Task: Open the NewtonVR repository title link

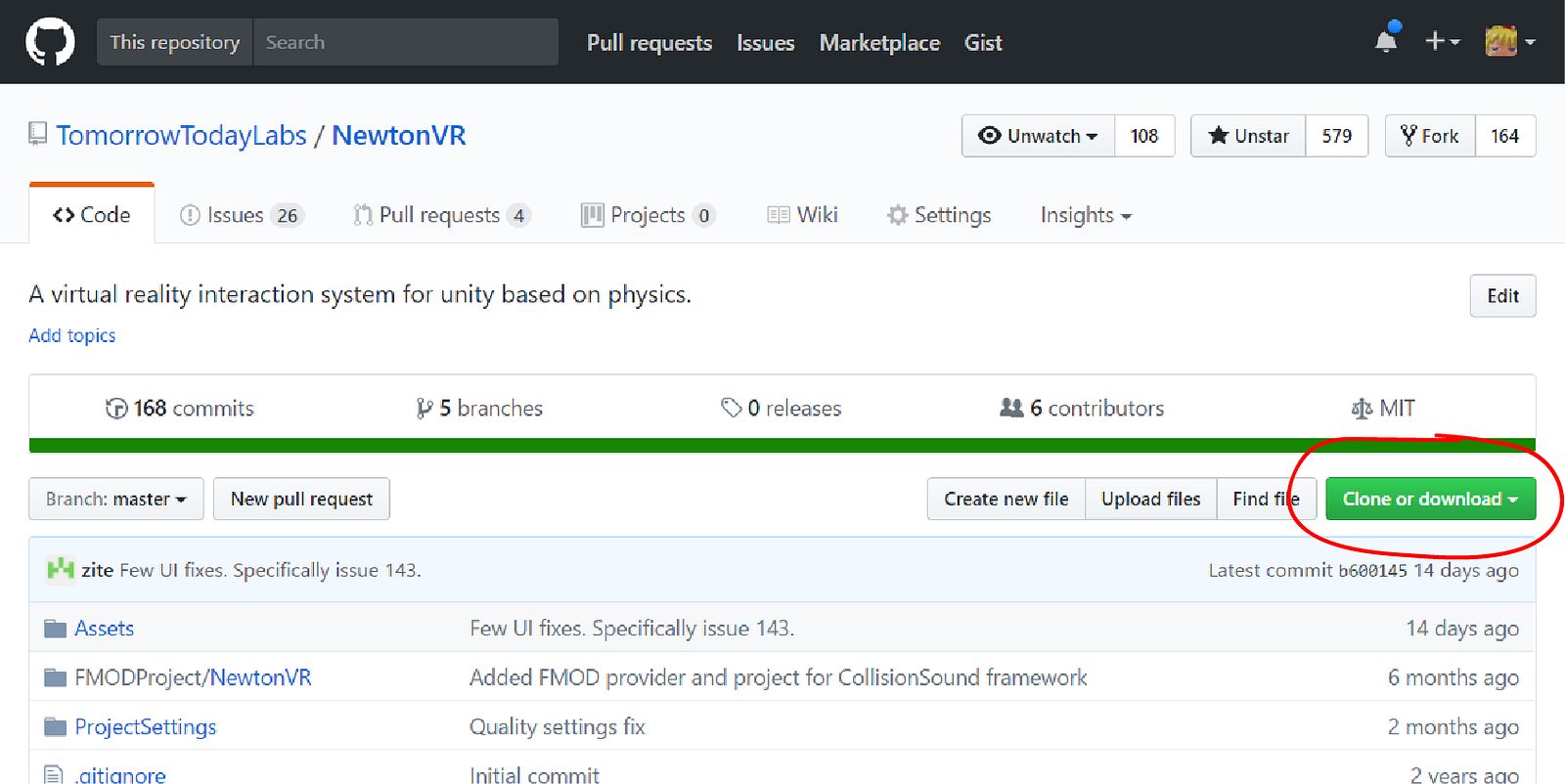Action: [399, 135]
